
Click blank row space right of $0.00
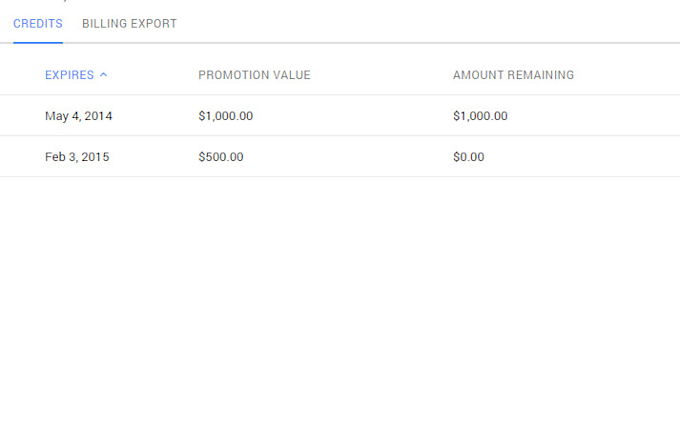point(580,157)
